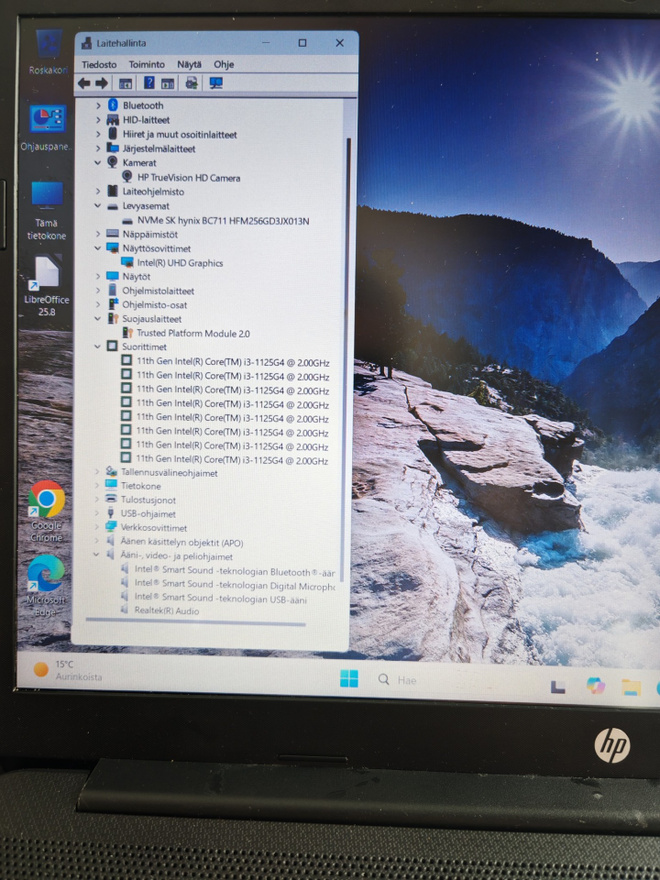This screenshot has width=660, height=880.
Task: Select the LibreOffice 25.8 desktop icon
Action: coord(47,286)
